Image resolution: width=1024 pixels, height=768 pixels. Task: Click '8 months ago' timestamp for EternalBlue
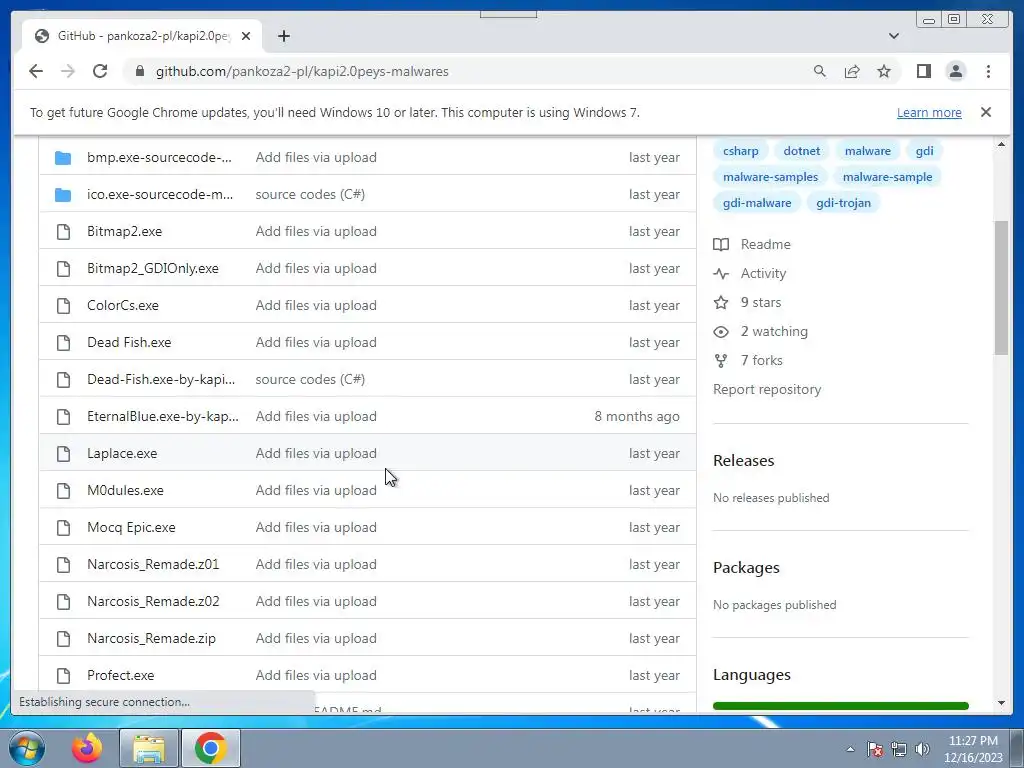coord(637,416)
